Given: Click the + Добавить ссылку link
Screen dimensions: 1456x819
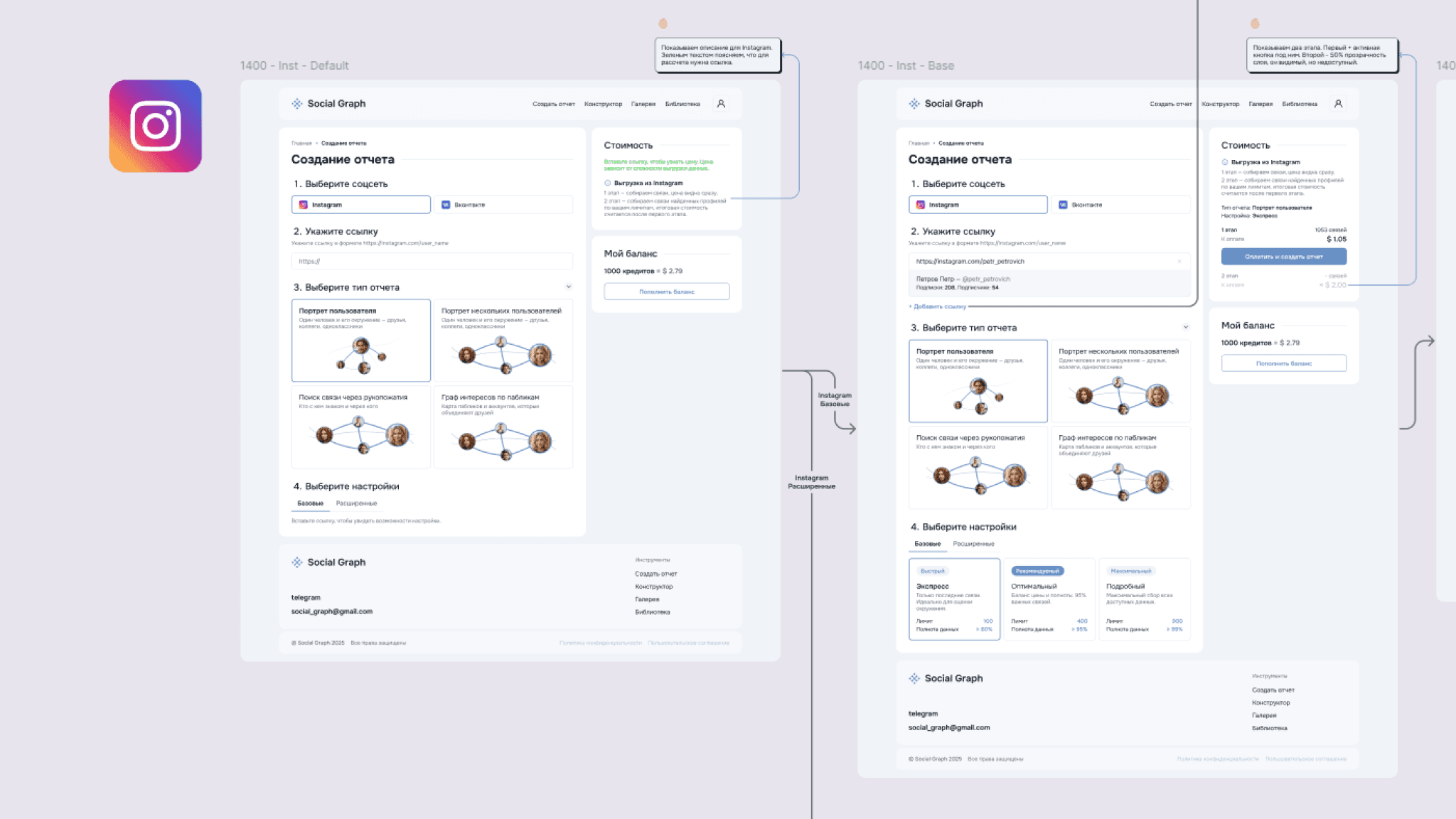Looking at the screenshot, I should (938, 306).
